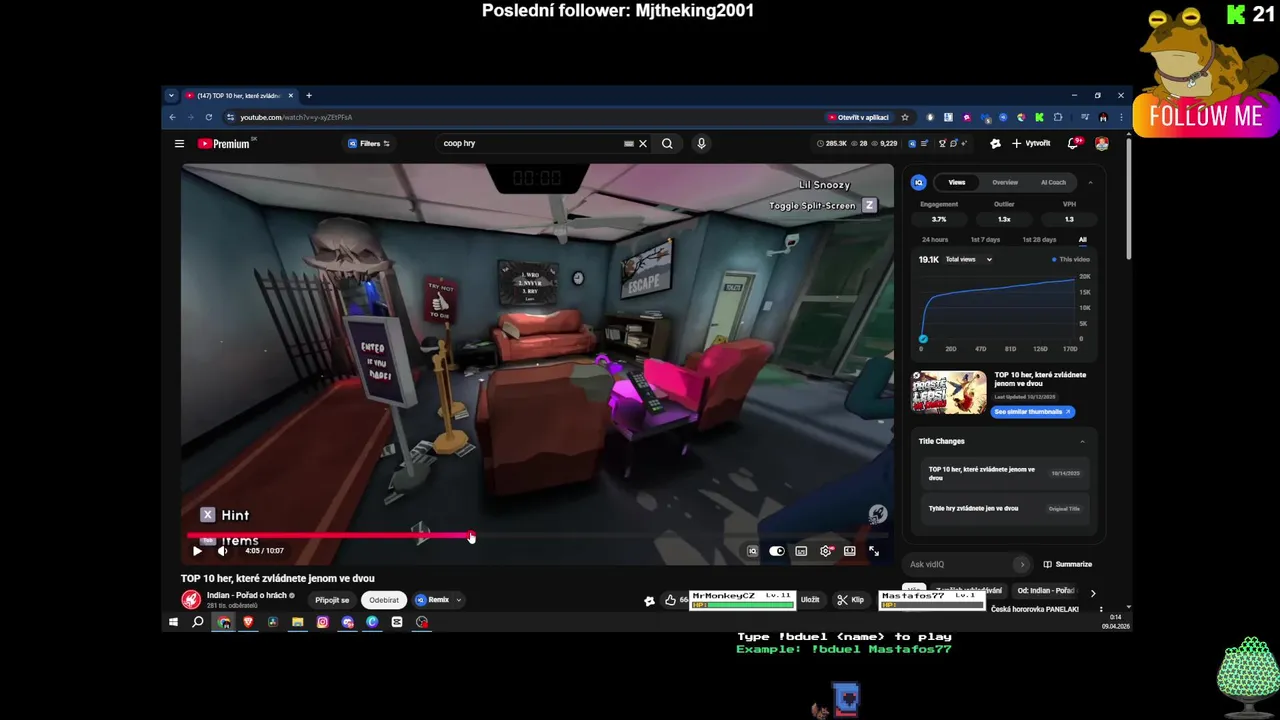Start voice search with the microphone
Image resolution: width=1280 pixels, height=720 pixels.
pos(701,144)
